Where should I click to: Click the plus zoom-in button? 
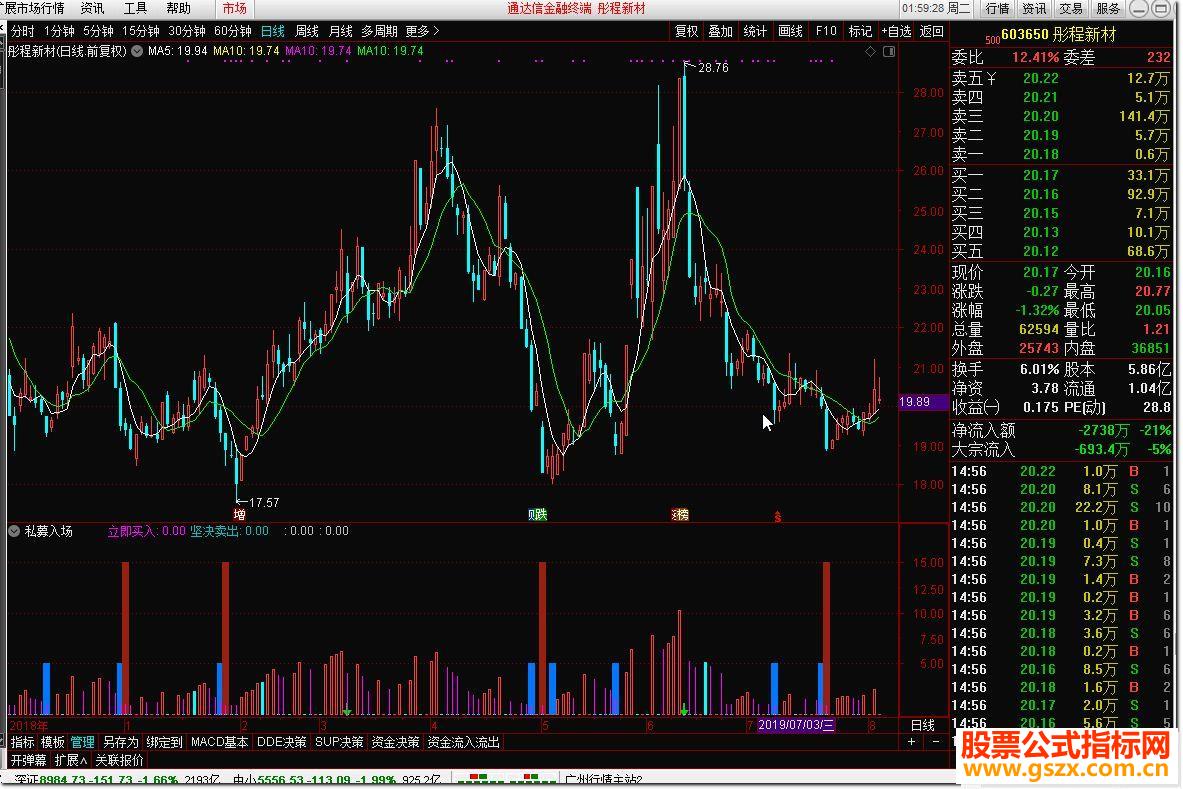pyautogui.click(x=911, y=741)
